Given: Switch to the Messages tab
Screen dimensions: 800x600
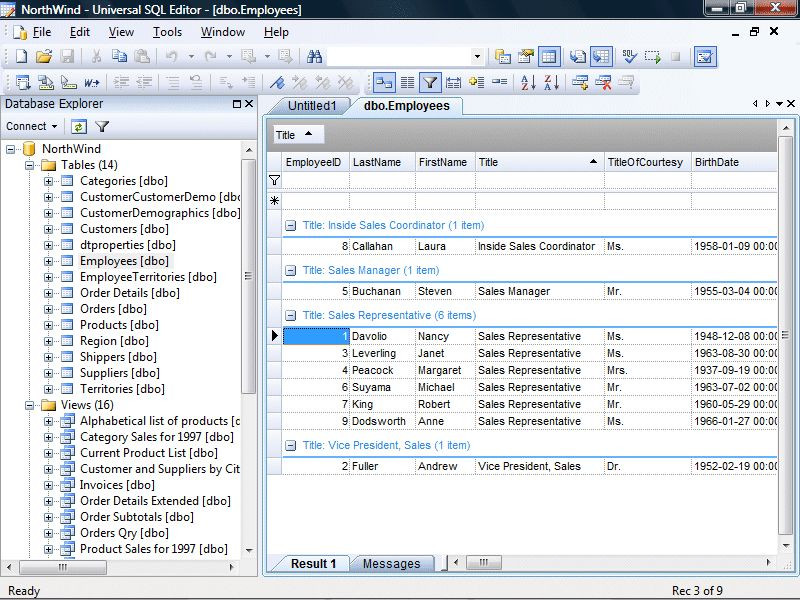Looking at the screenshot, I should tap(391, 563).
